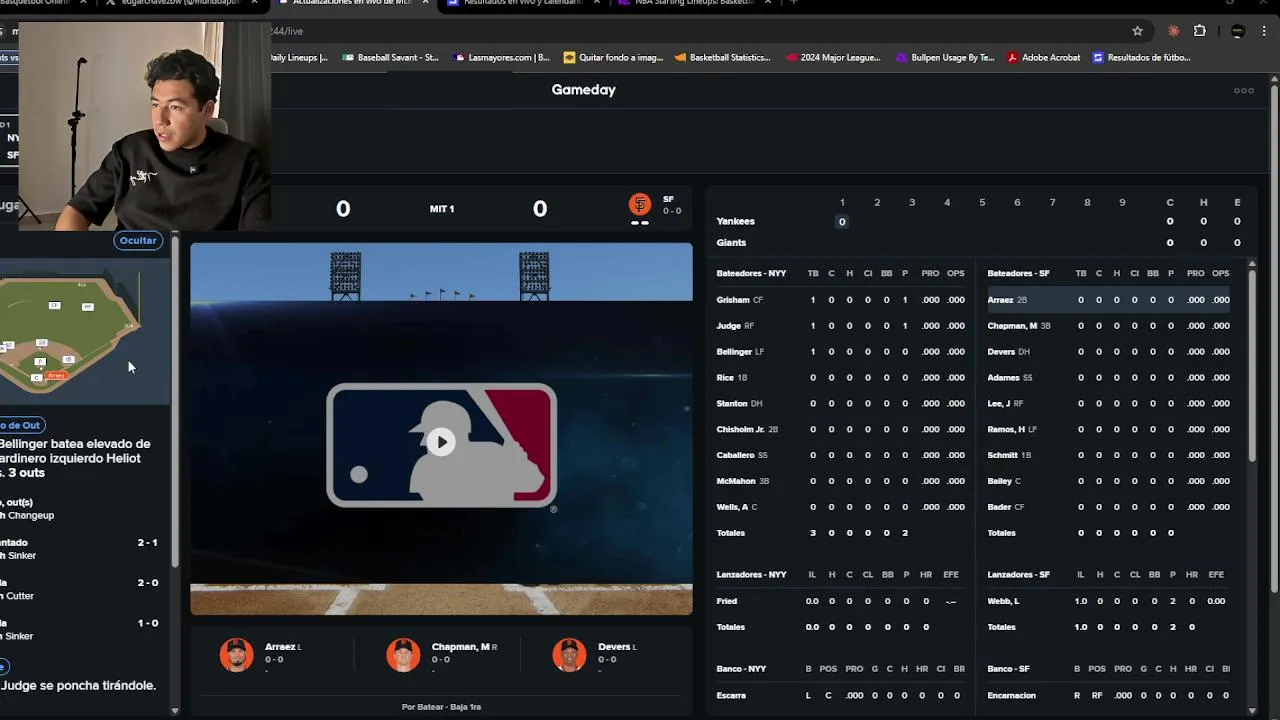The image size is (1280, 720).
Task: Click the Bateadores - SF header
Action: [x=1018, y=274]
